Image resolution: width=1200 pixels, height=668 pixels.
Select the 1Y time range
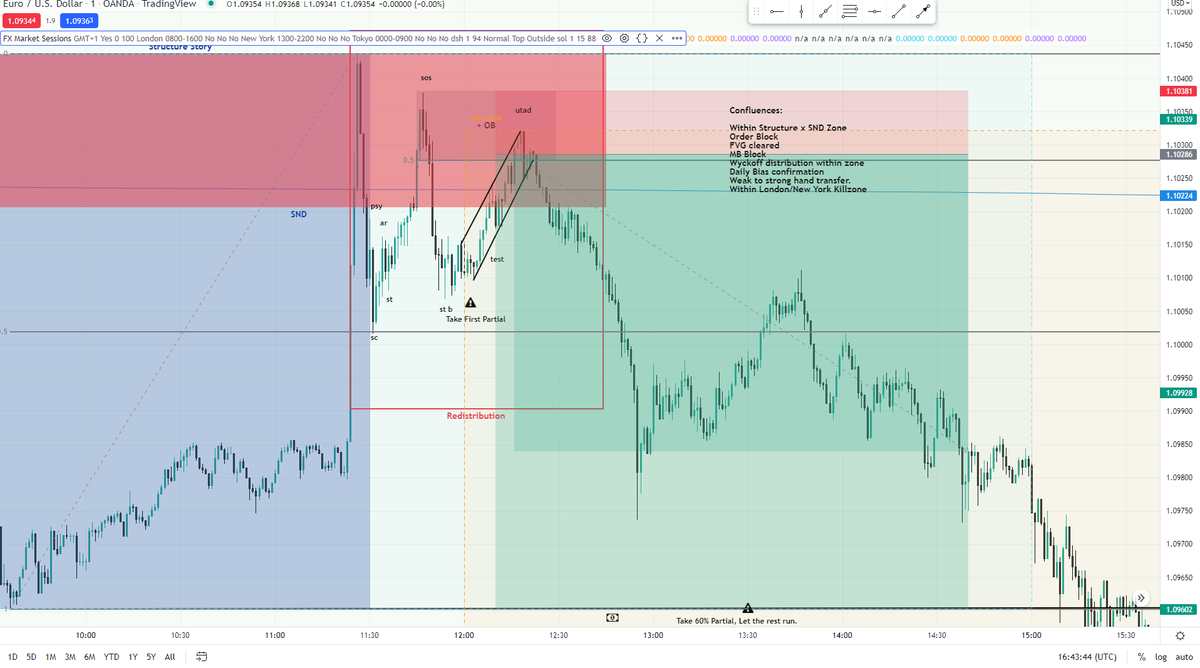132,657
